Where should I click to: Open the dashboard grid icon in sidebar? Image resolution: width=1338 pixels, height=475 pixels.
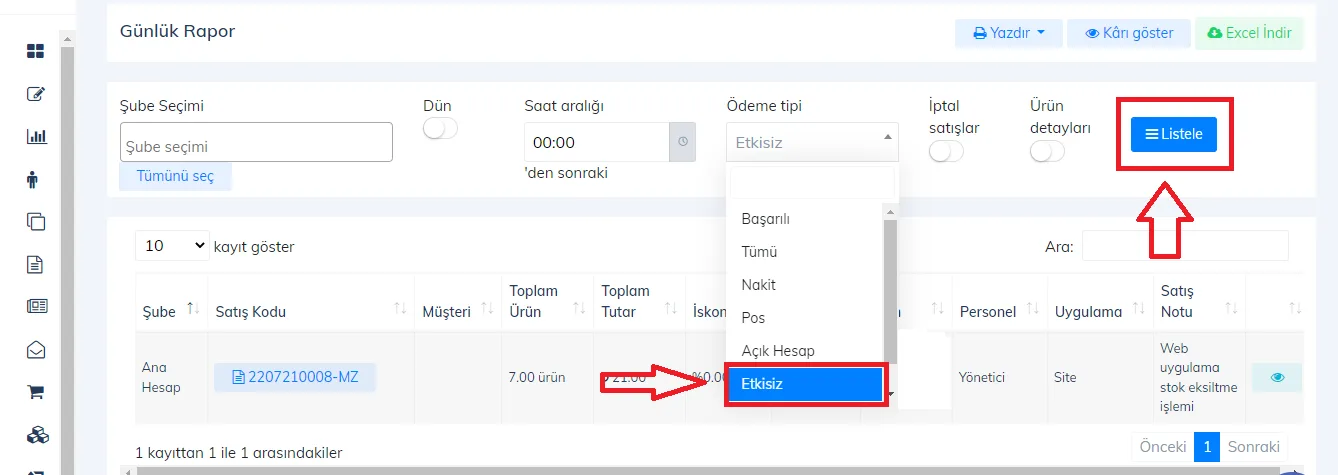pyautogui.click(x=36, y=51)
